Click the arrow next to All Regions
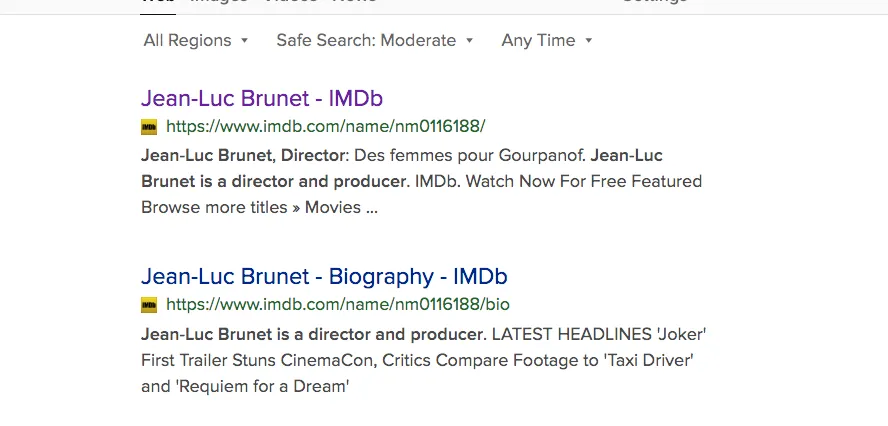The image size is (888, 426). pyautogui.click(x=244, y=40)
